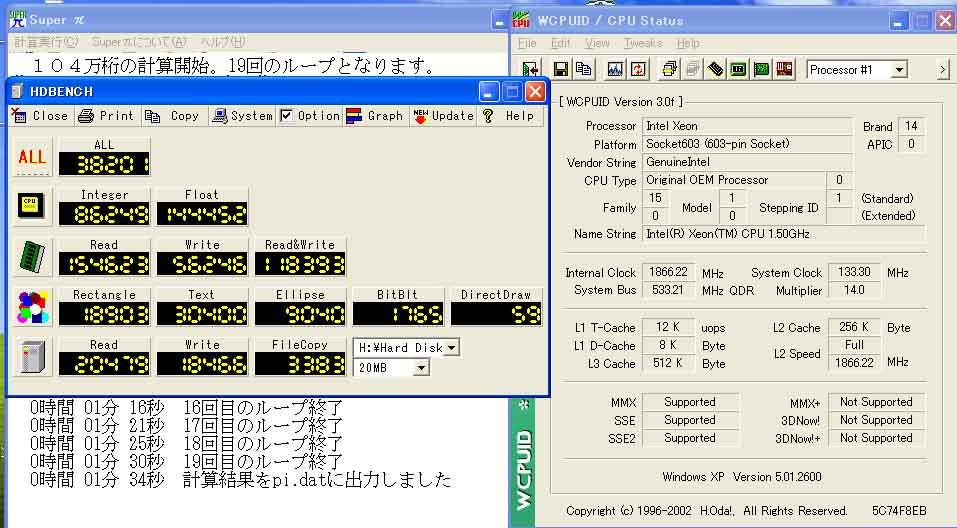This screenshot has height=528, width=957.
Task: Open the Help menu in WCPUID
Action: [688, 43]
